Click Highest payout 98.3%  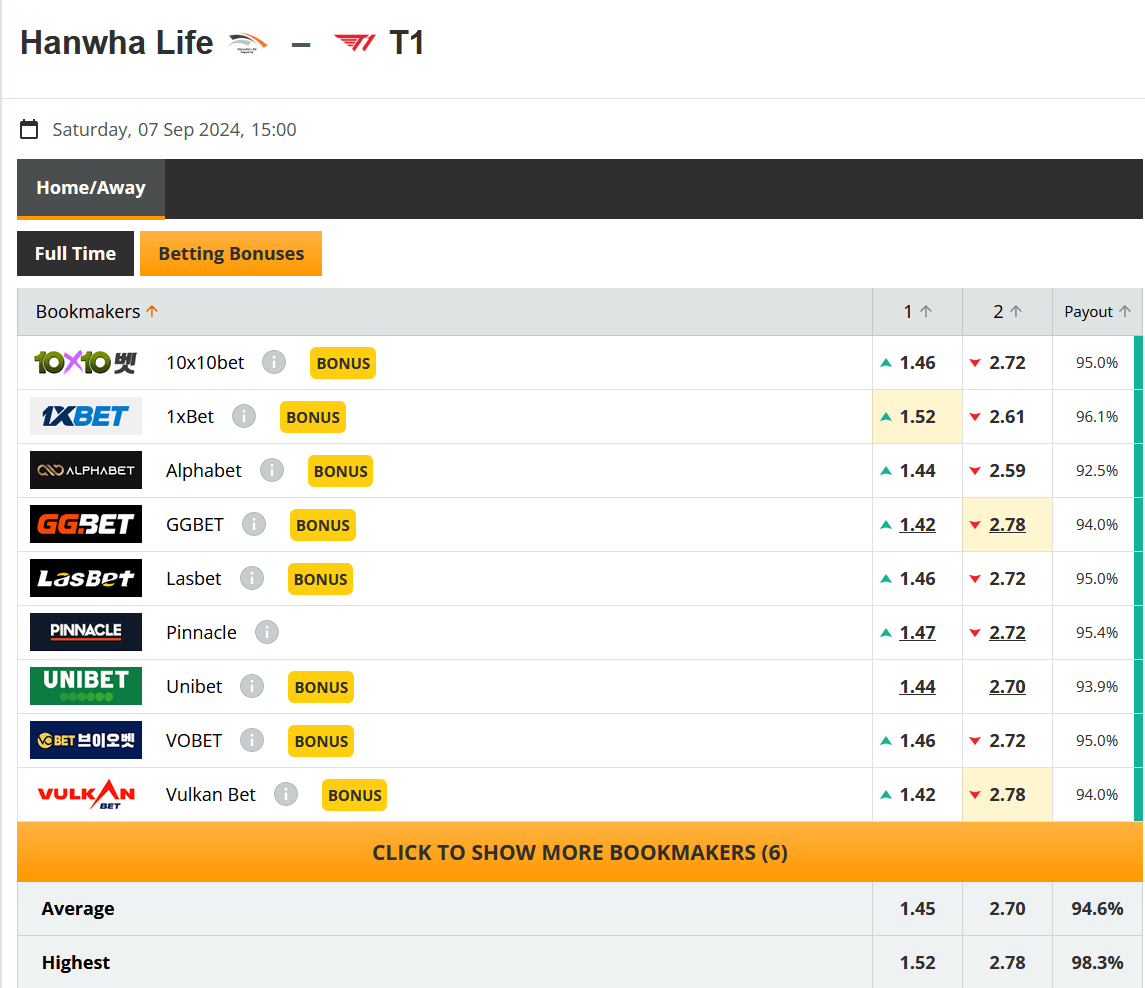pyautogui.click(x=1097, y=962)
